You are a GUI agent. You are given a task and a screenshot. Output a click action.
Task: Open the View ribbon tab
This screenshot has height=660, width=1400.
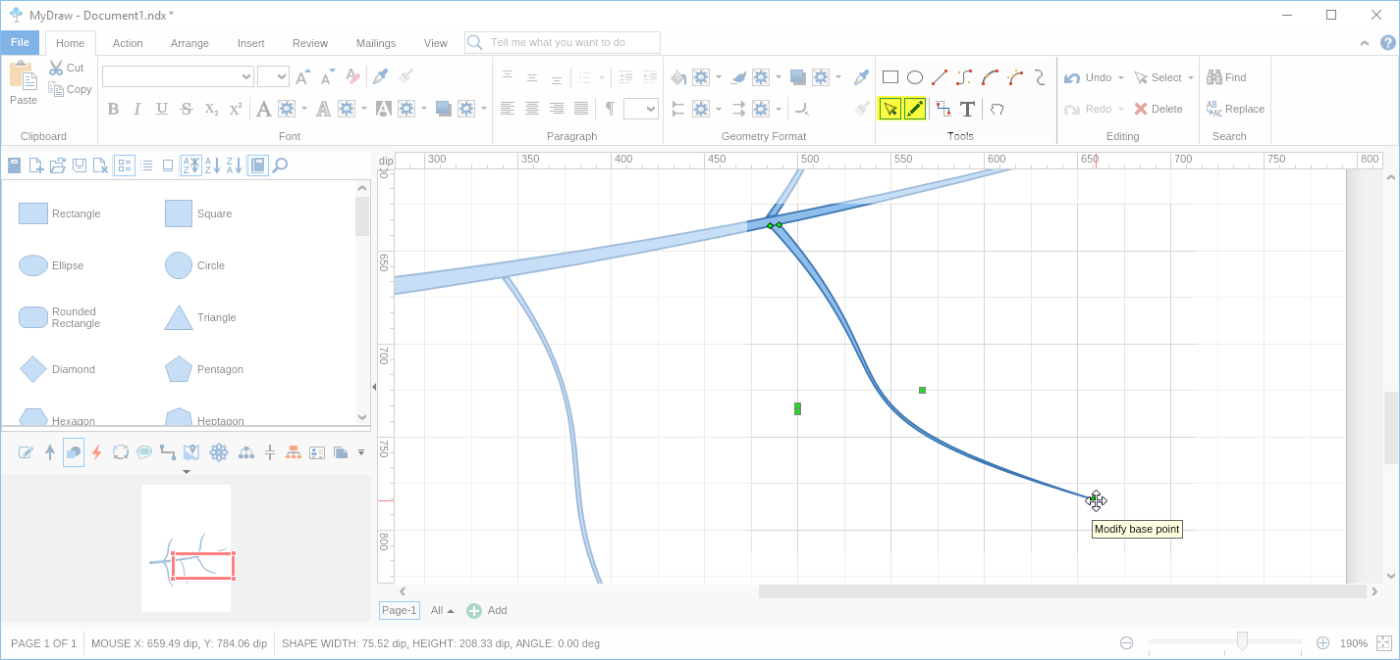click(436, 43)
